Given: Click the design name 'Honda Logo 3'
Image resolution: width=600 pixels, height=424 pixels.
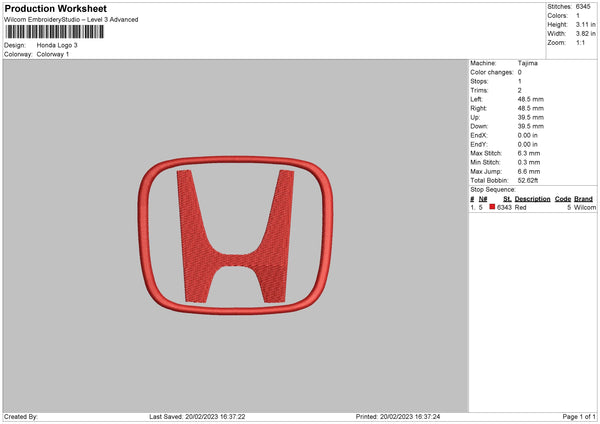Looking at the screenshot, I should point(57,45).
